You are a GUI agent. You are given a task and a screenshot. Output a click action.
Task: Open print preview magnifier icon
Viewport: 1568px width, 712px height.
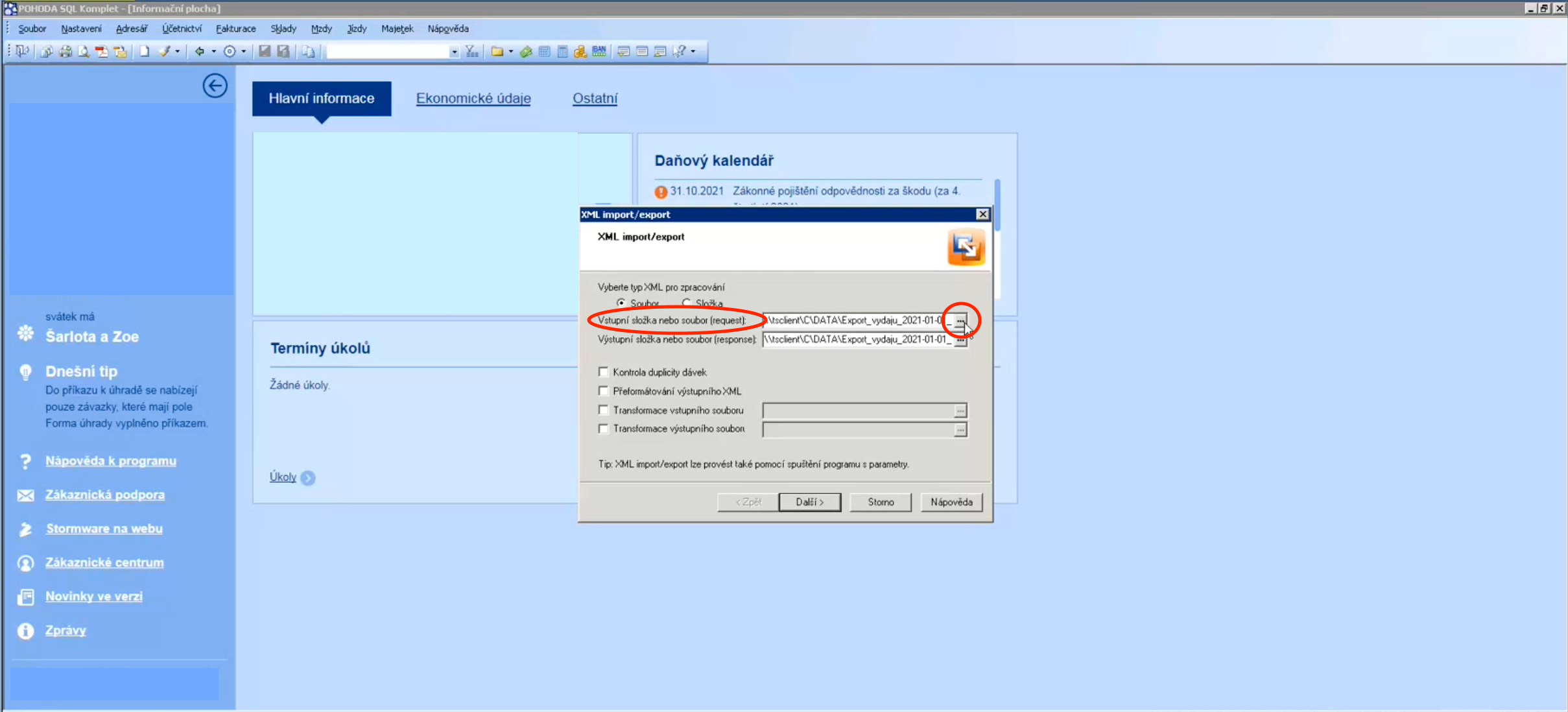pos(84,51)
